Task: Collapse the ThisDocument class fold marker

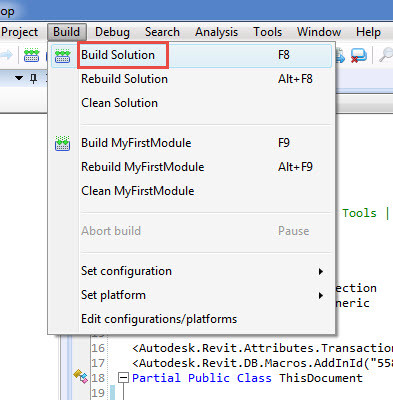Action: coord(124,378)
